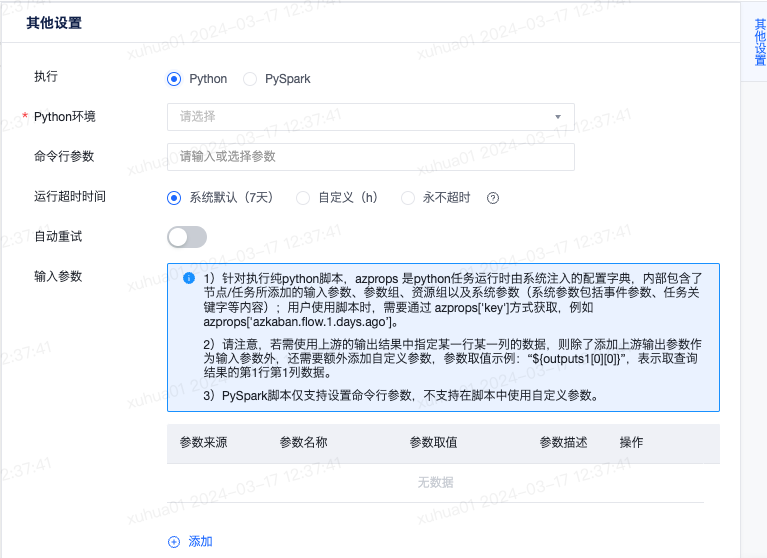Click the 自动重试 label

pos(58,237)
